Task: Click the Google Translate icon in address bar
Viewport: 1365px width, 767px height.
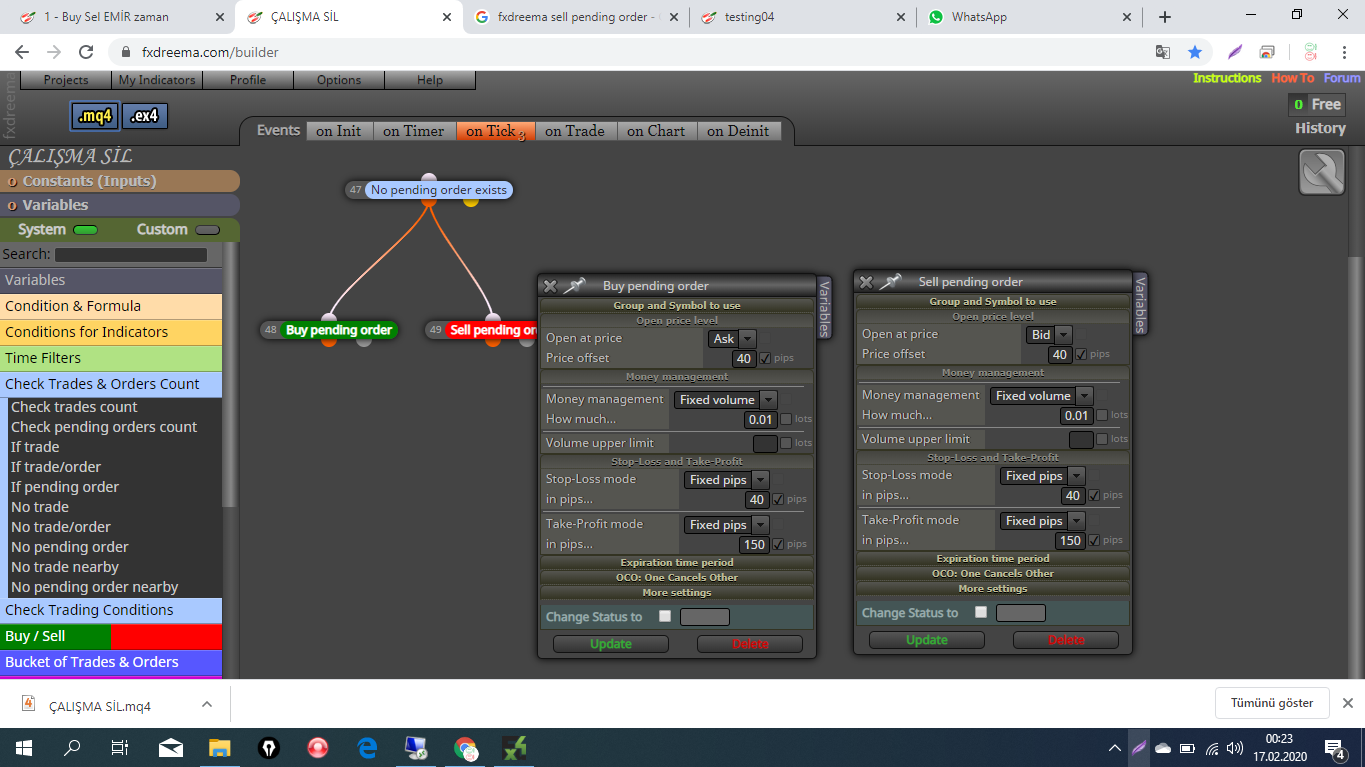Action: (x=1163, y=52)
